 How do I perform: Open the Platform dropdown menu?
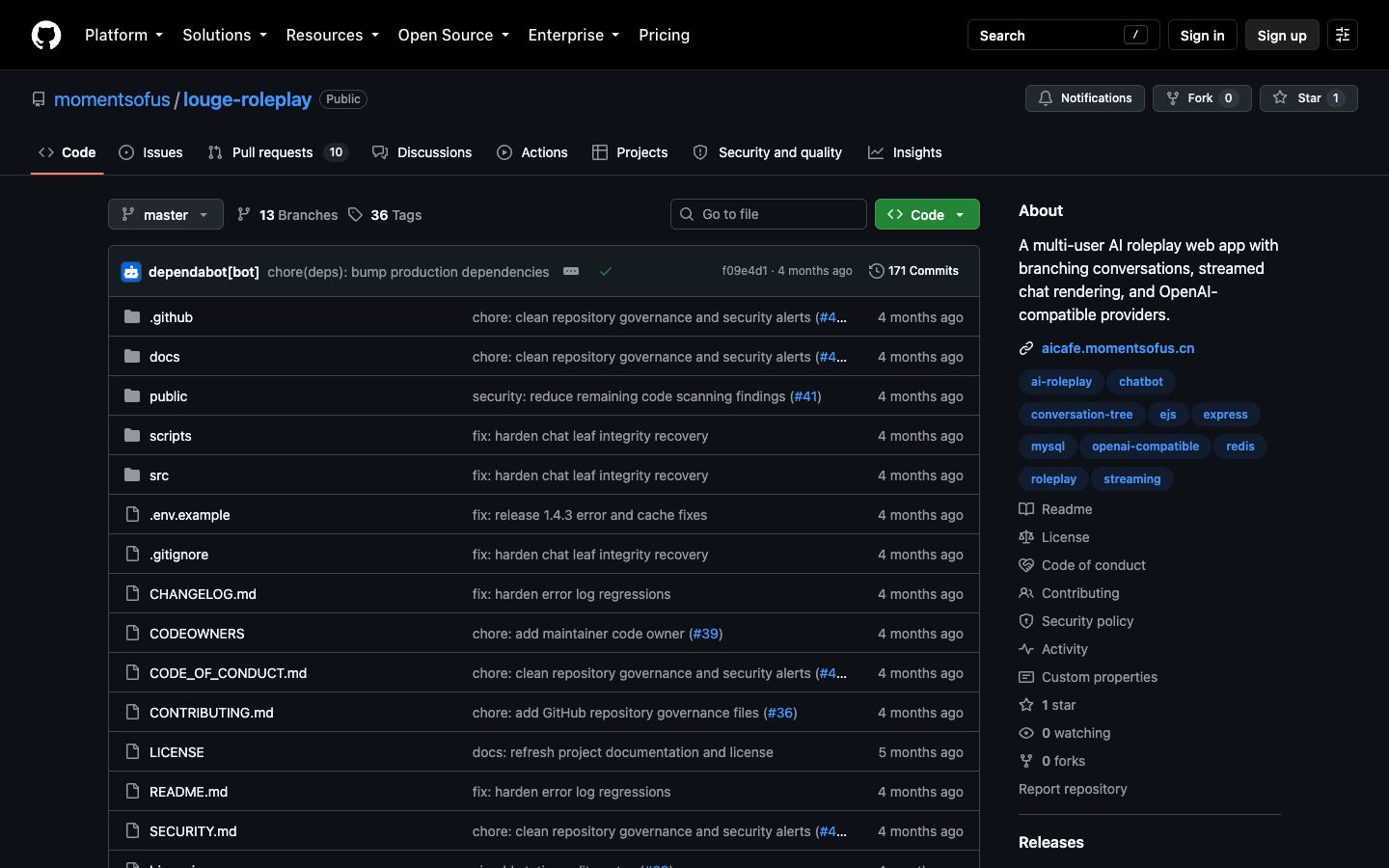[x=123, y=35]
